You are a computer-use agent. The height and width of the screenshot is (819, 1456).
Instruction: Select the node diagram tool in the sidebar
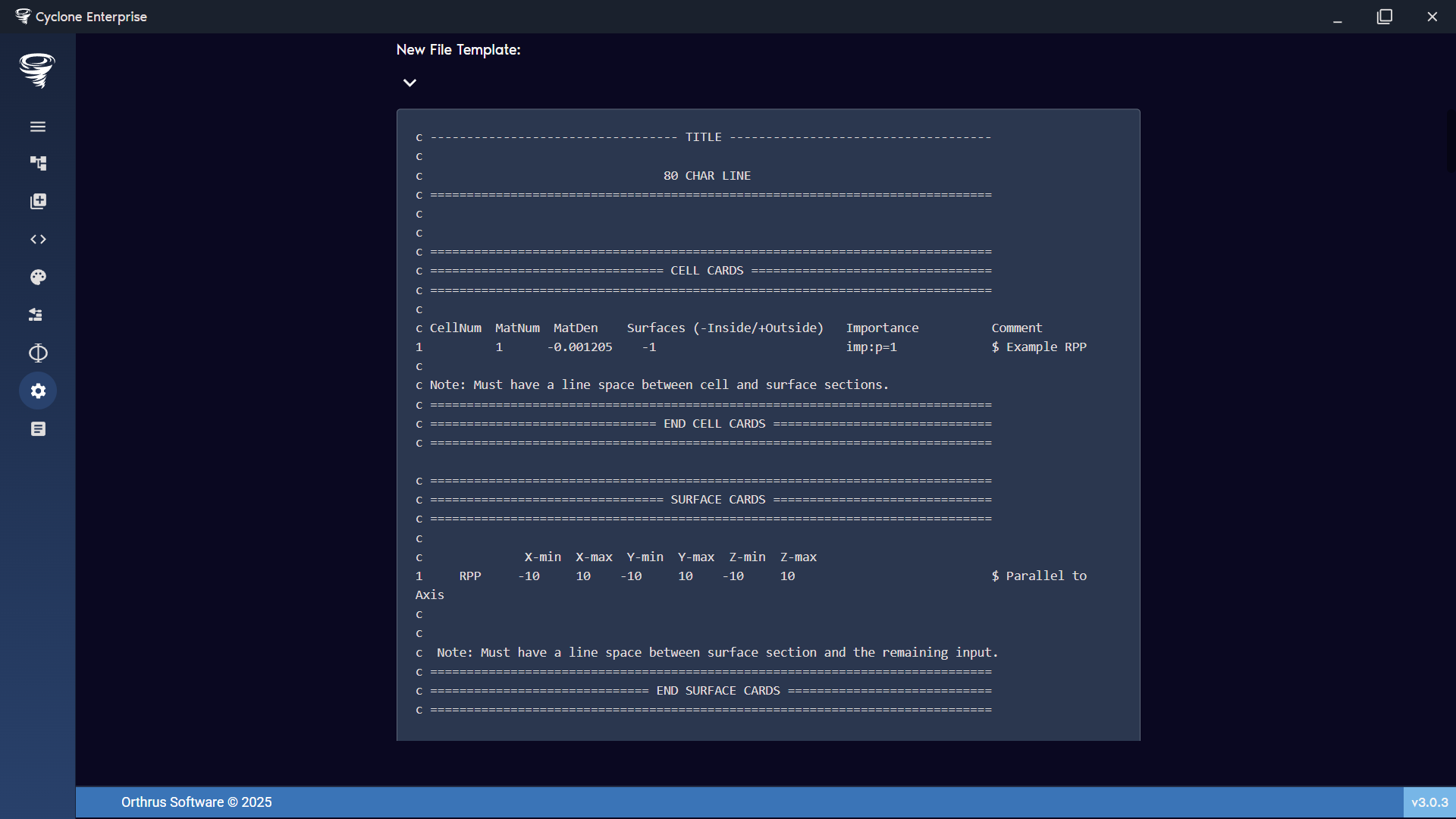[x=37, y=163]
